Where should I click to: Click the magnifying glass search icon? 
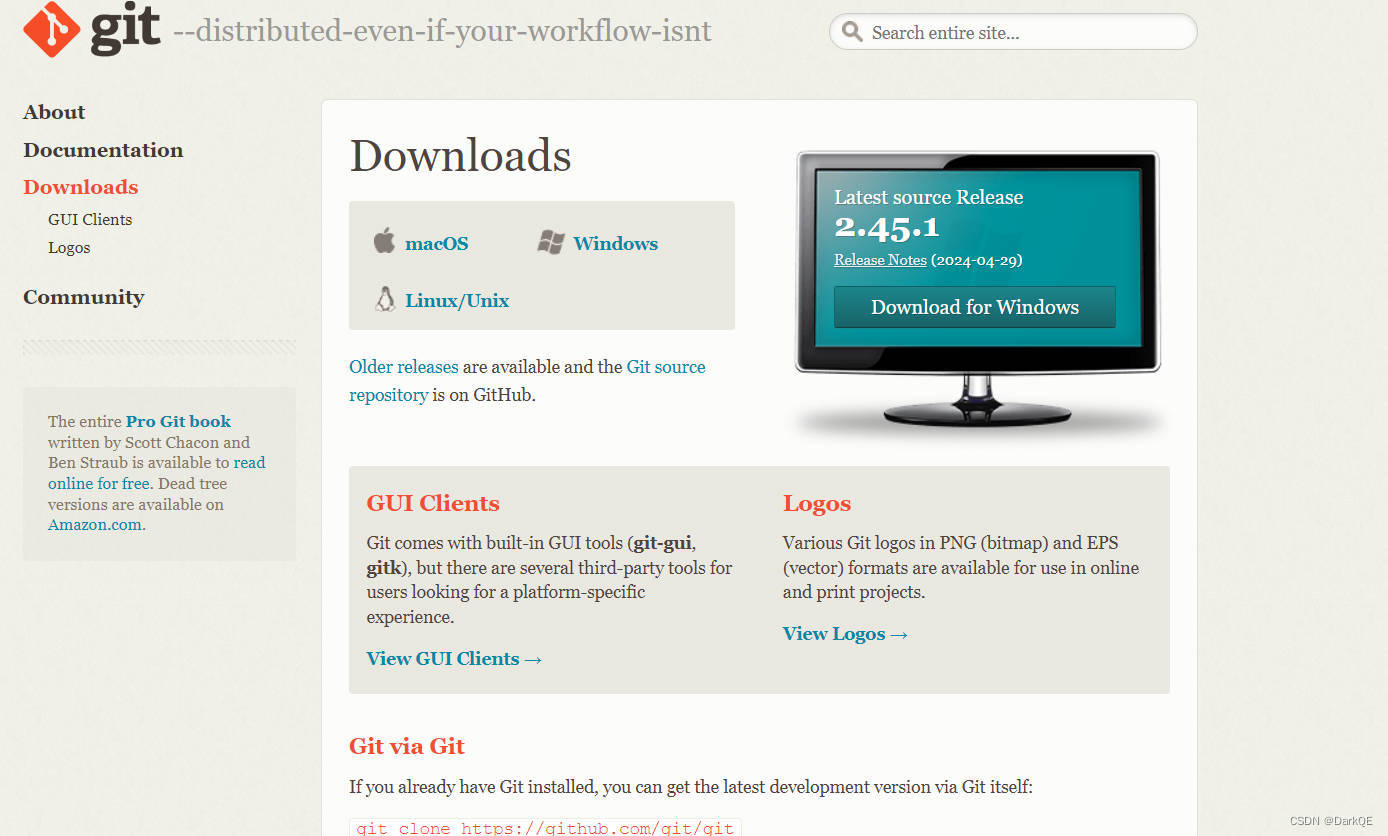click(x=852, y=32)
